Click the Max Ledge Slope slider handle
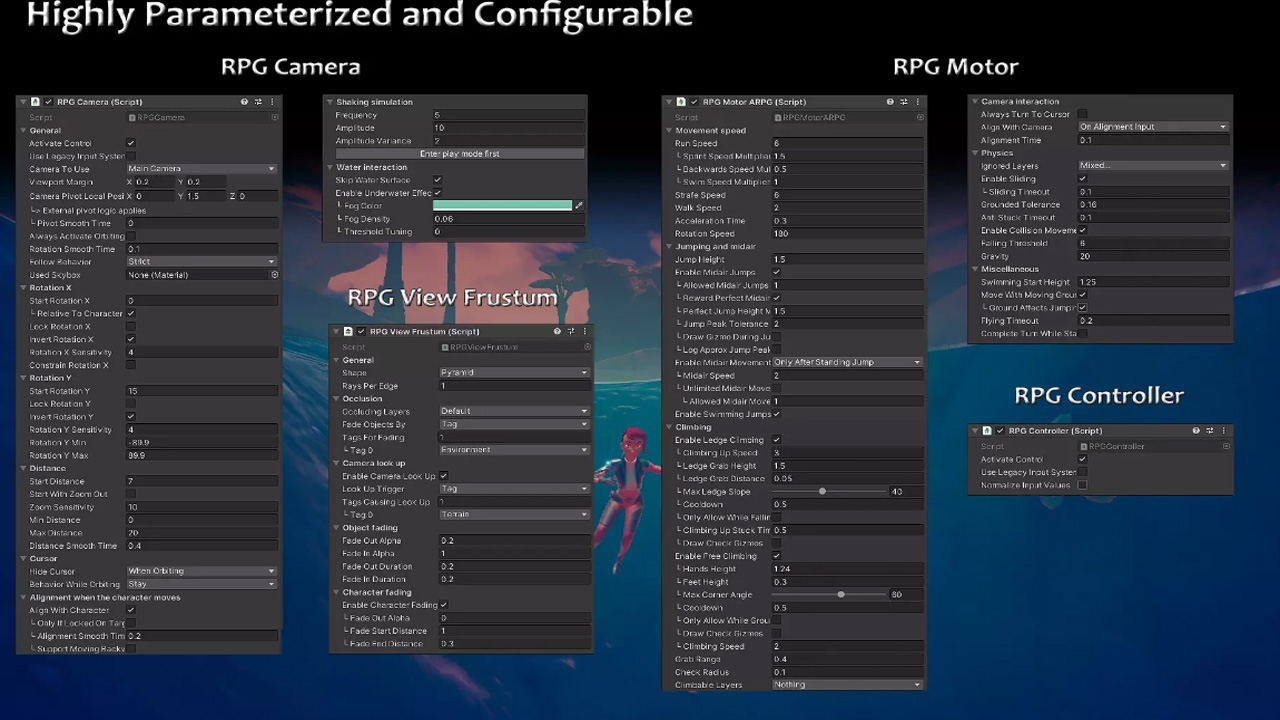 (x=822, y=492)
